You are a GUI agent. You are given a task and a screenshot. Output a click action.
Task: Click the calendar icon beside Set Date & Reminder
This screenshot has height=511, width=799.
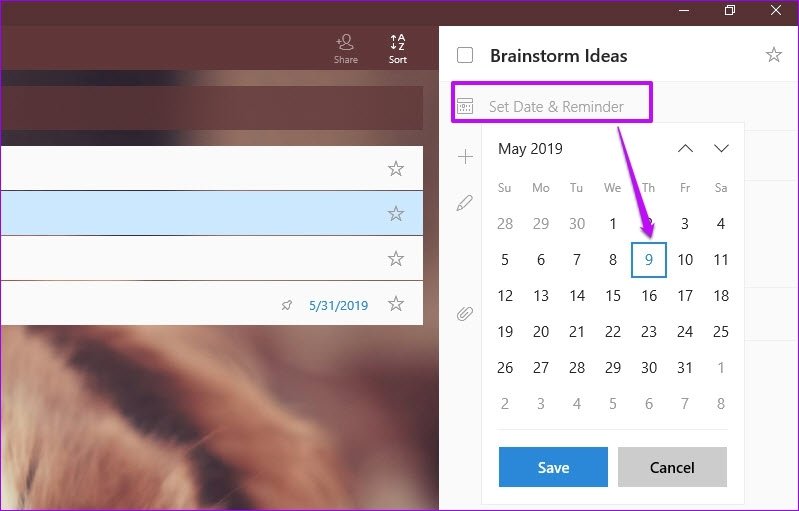[465, 106]
